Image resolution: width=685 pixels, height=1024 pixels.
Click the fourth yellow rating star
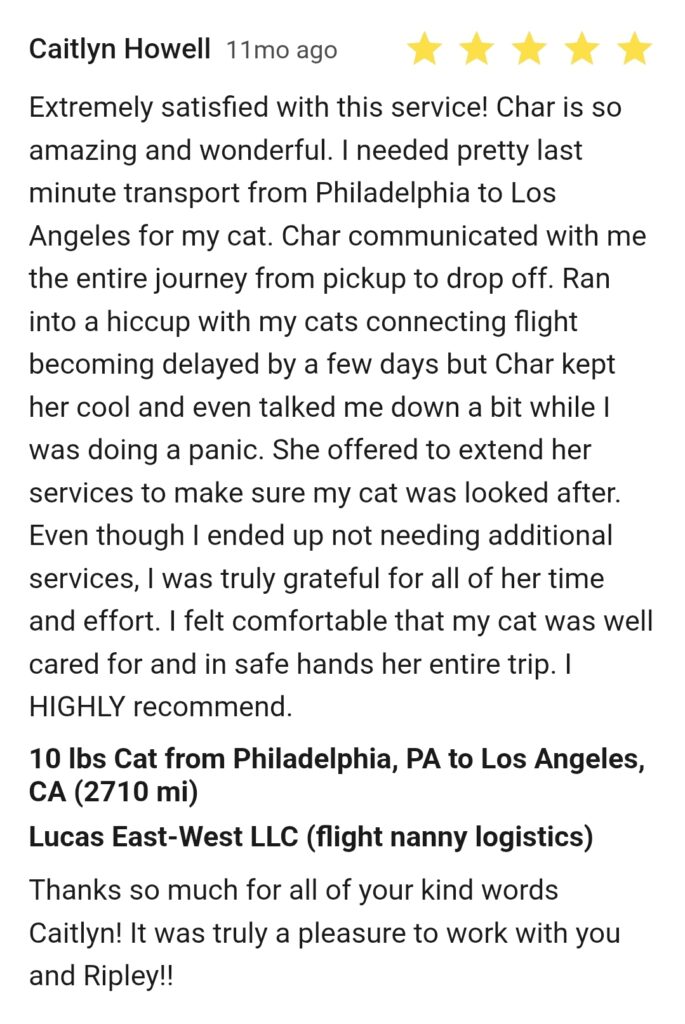(582, 50)
